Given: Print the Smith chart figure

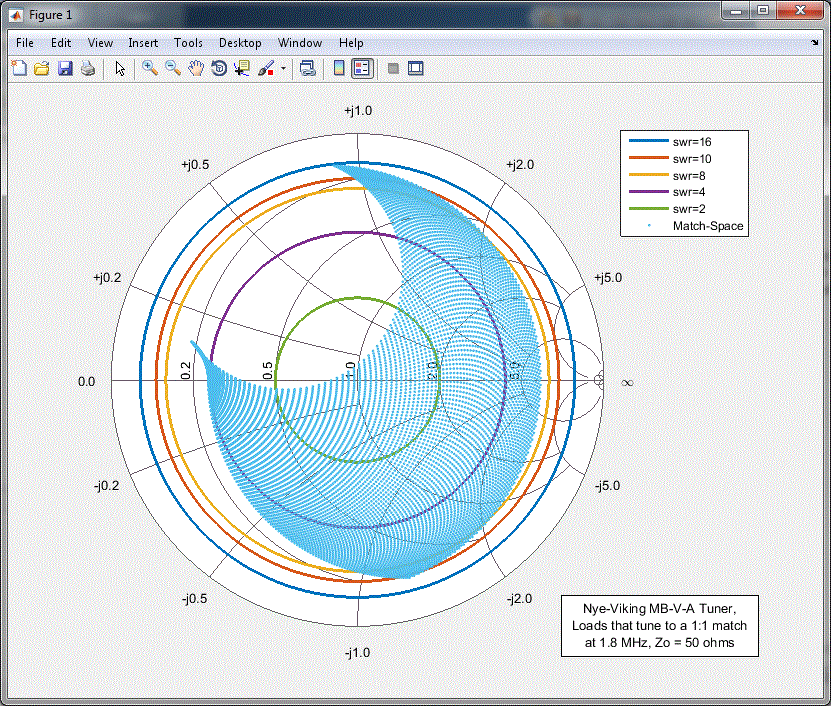Looking at the screenshot, I should coord(89,68).
